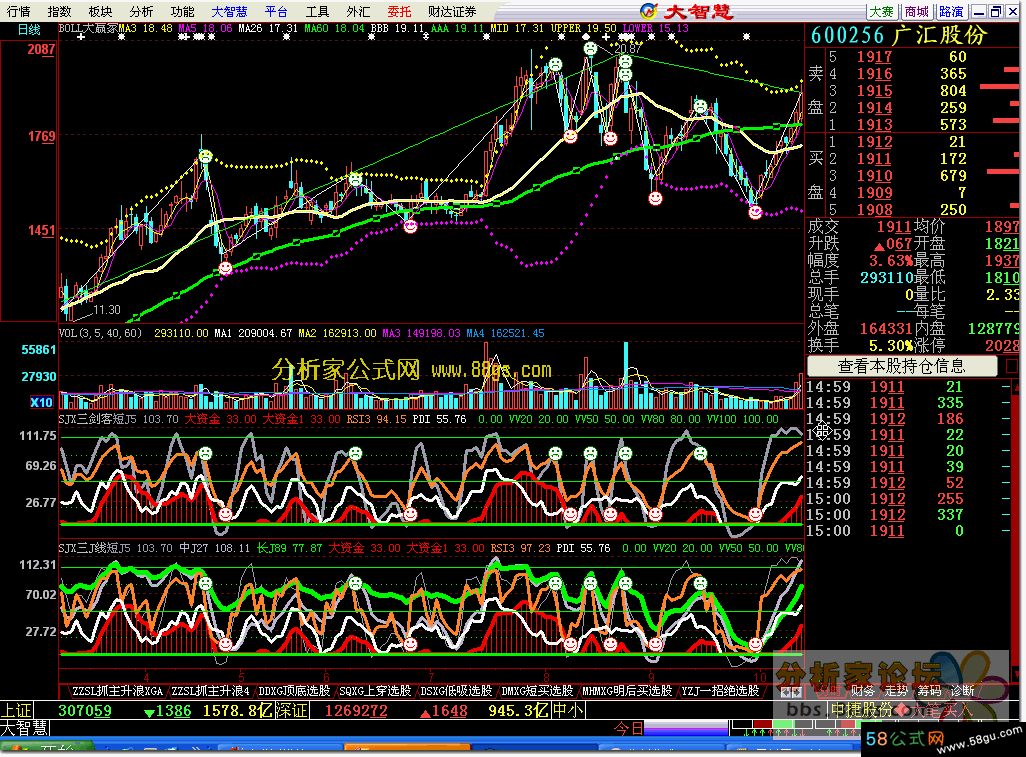Click sell level 5 price 1917

point(874,57)
